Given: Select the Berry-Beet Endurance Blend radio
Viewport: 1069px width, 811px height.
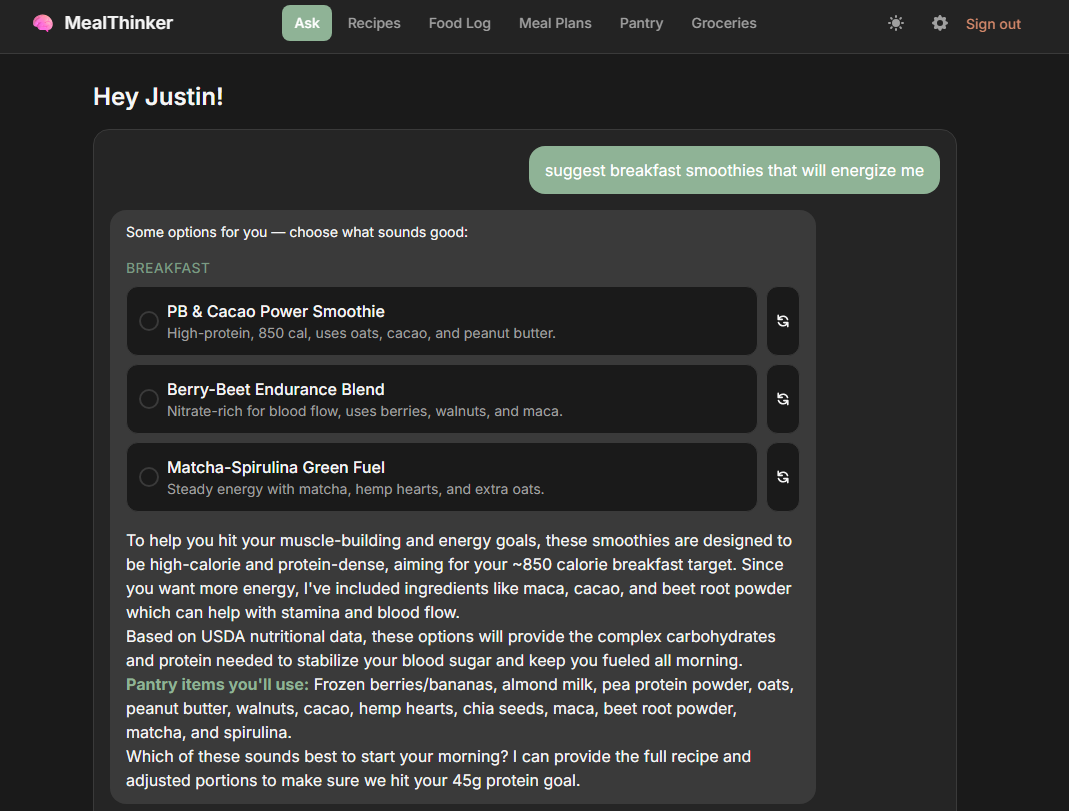Looking at the screenshot, I should (x=148, y=398).
